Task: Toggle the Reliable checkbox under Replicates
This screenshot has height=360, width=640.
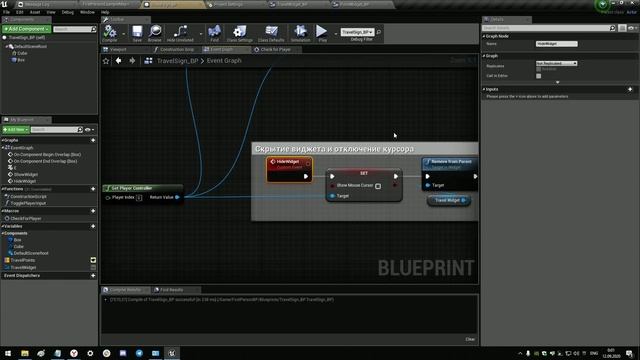Action: pyautogui.click(x=539, y=69)
